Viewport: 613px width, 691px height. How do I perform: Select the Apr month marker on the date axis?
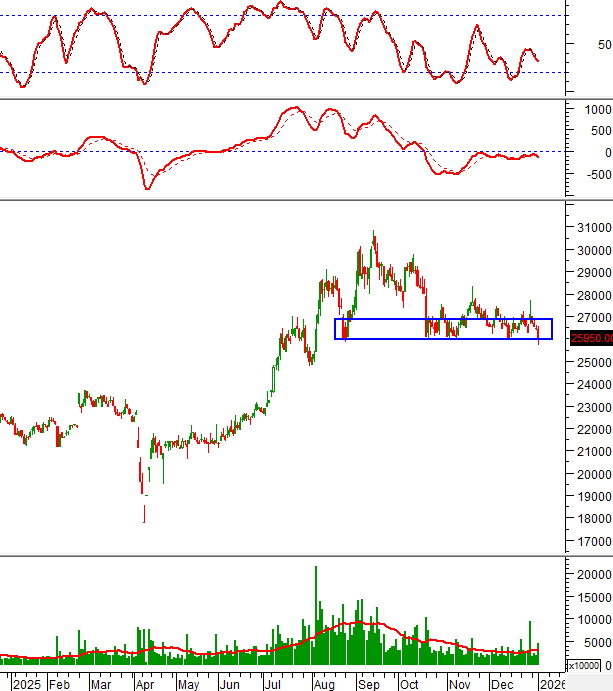click(x=145, y=684)
